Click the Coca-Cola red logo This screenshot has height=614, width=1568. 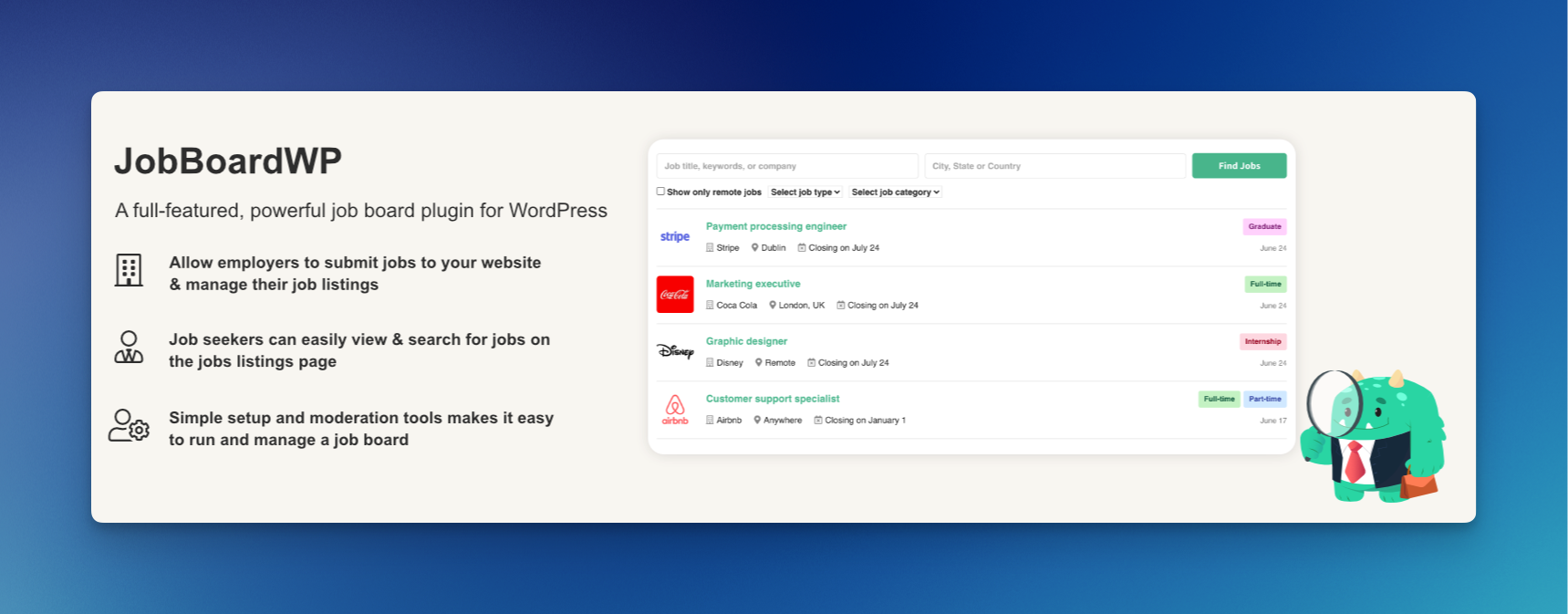[x=675, y=294]
